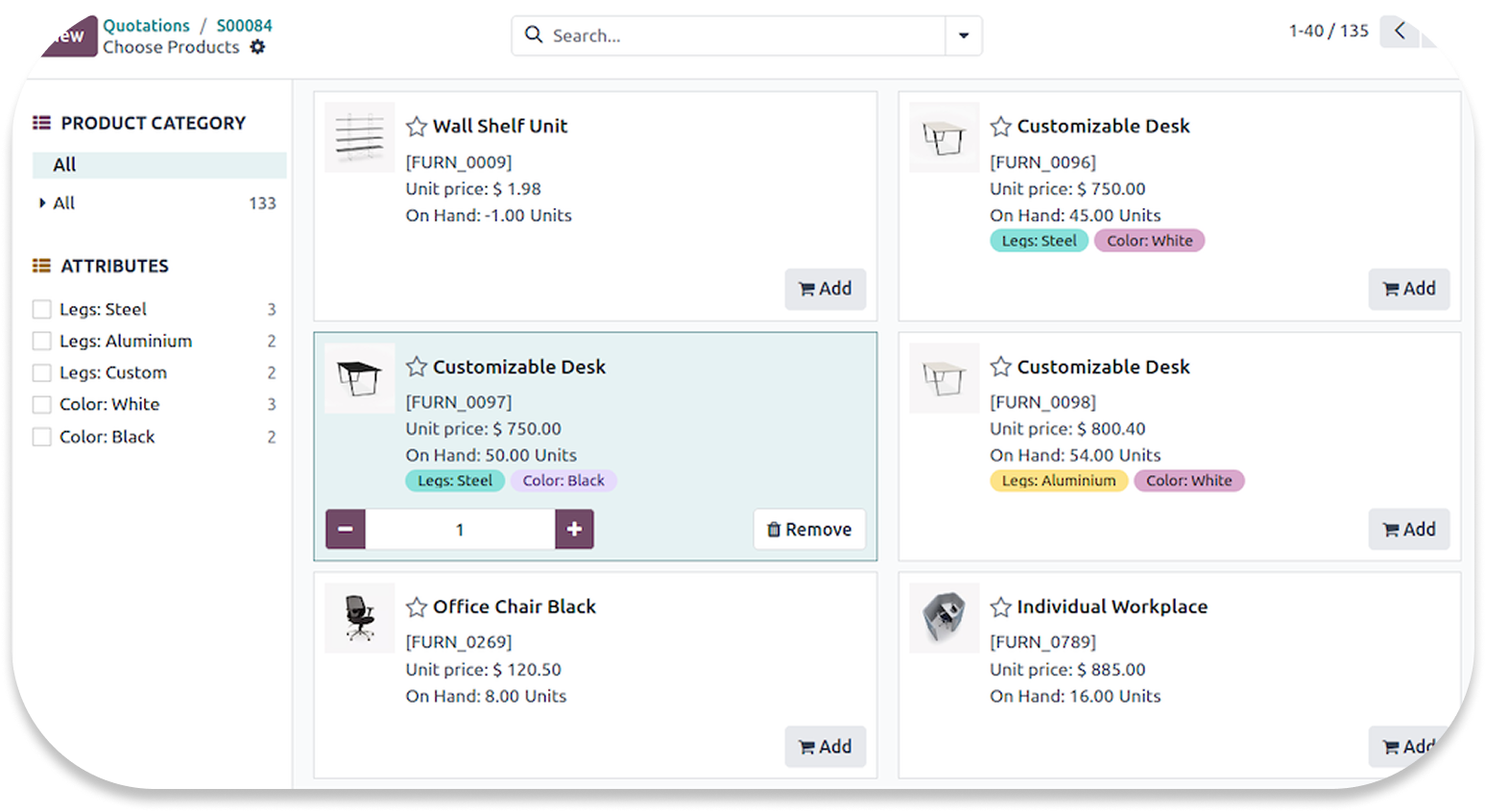Click the Legs: Aluminium yellow tag
This screenshot has width=1486, height=812.
(1058, 481)
